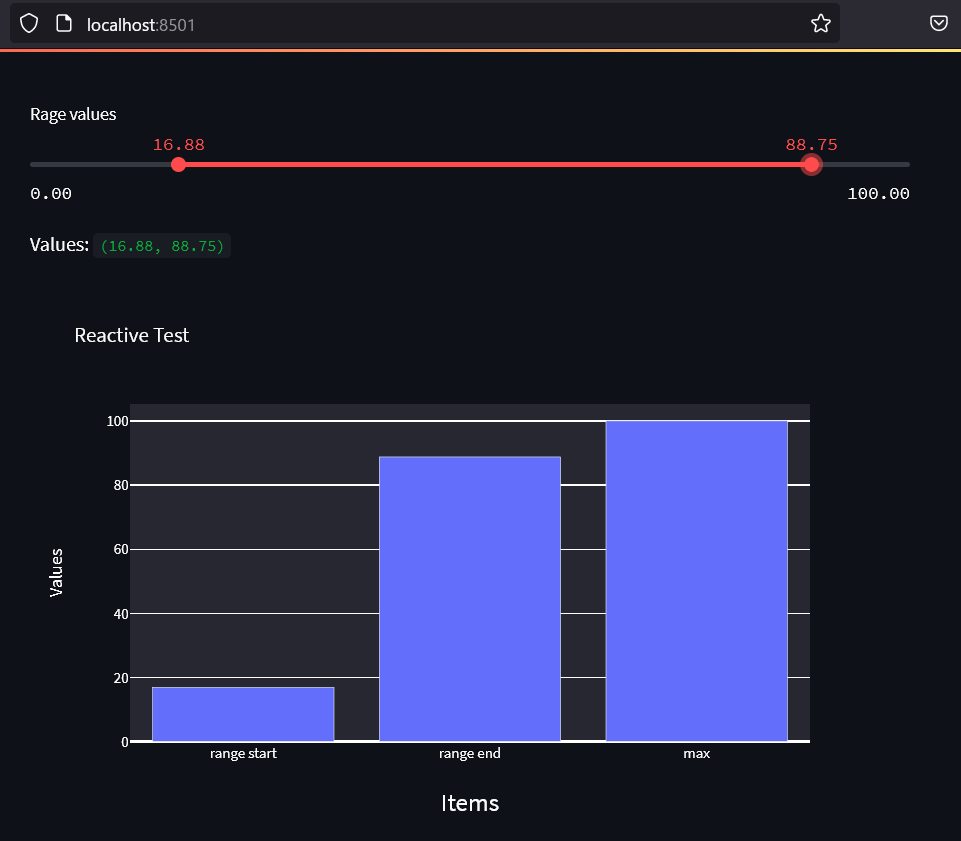961x841 pixels.
Task: Click the 'Values' y-axis title
Action: click(x=57, y=572)
